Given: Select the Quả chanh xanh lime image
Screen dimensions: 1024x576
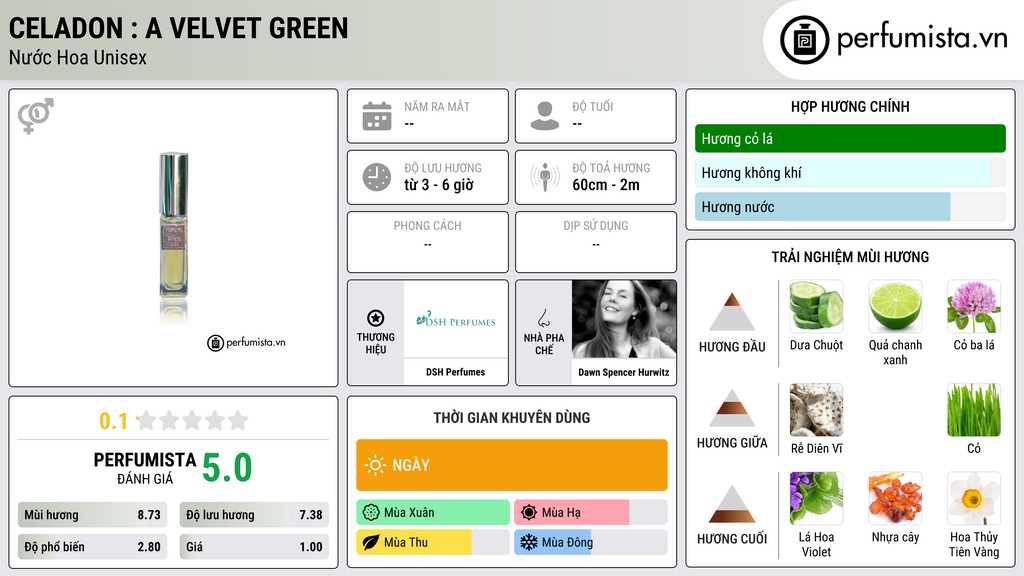Looking at the screenshot, I should [x=895, y=306].
